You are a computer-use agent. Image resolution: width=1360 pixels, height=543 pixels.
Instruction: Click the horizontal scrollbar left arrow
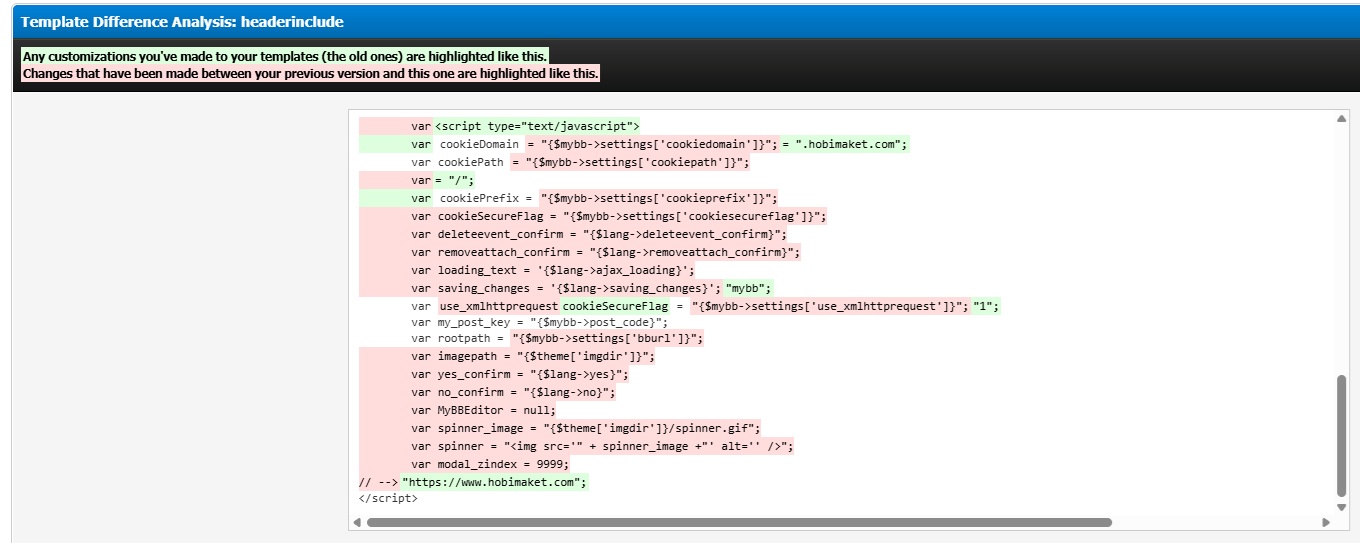(357, 522)
